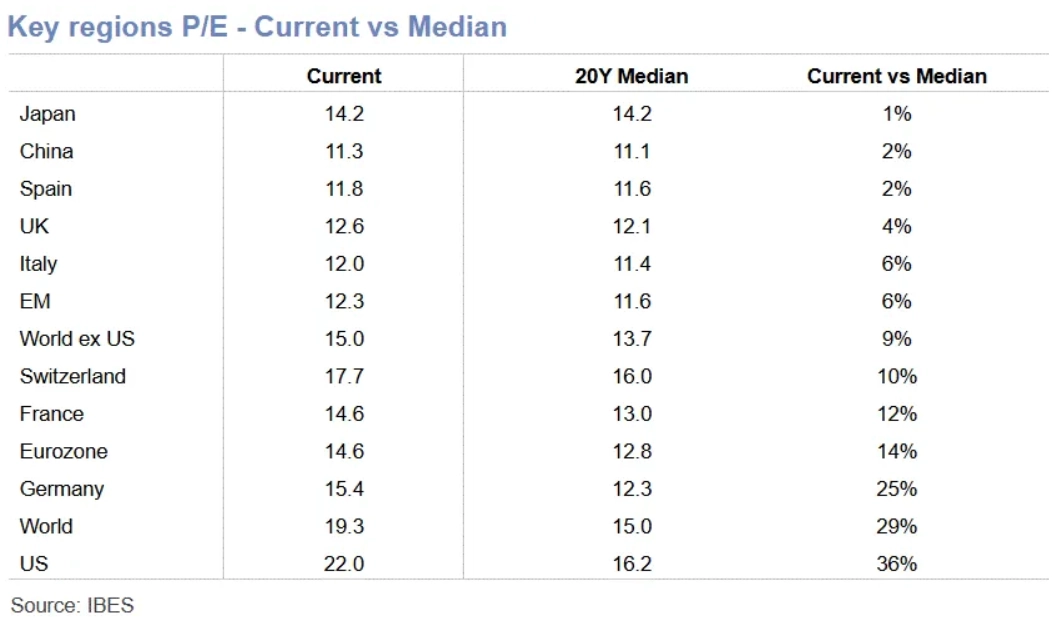Viewport: 1056px width, 627px height.
Task: Click China's current P/E value 11.3
Action: pyautogui.click(x=344, y=151)
